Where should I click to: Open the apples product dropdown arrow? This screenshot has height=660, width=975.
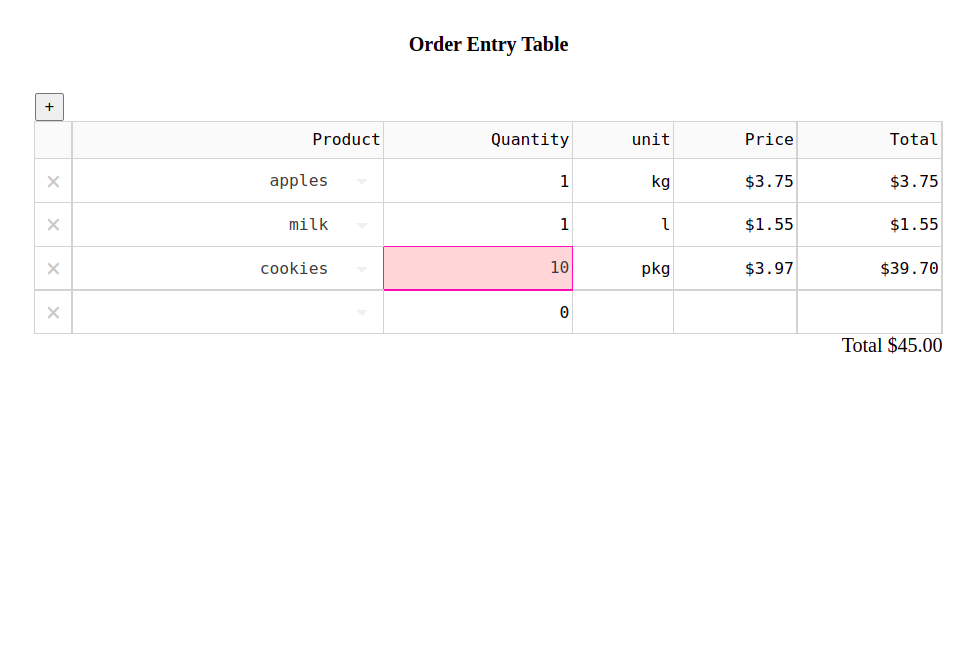click(x=362, y=182)
